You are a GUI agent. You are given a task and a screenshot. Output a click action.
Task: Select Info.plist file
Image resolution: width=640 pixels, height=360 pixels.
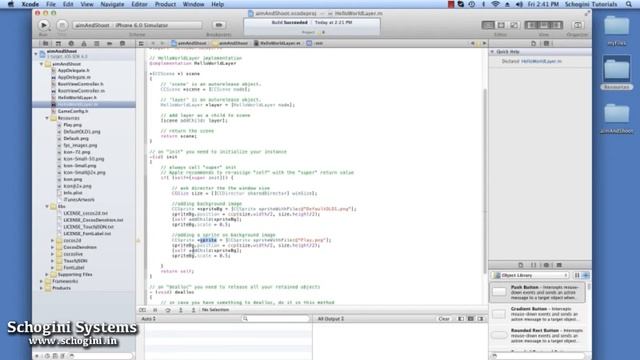tap(73, 193)
